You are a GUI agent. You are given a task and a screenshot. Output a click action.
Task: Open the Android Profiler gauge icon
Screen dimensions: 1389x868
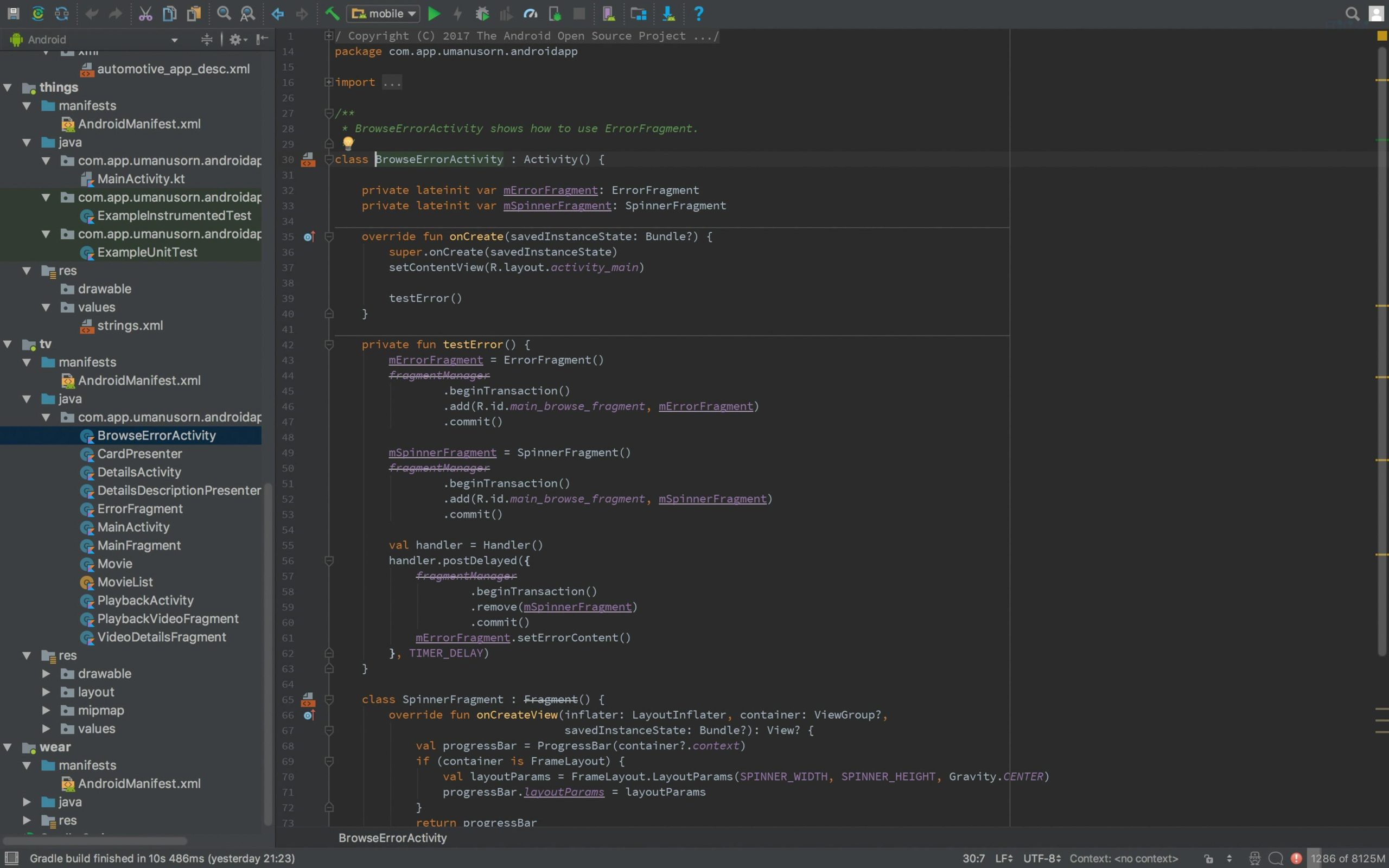[x=531, y=14]
